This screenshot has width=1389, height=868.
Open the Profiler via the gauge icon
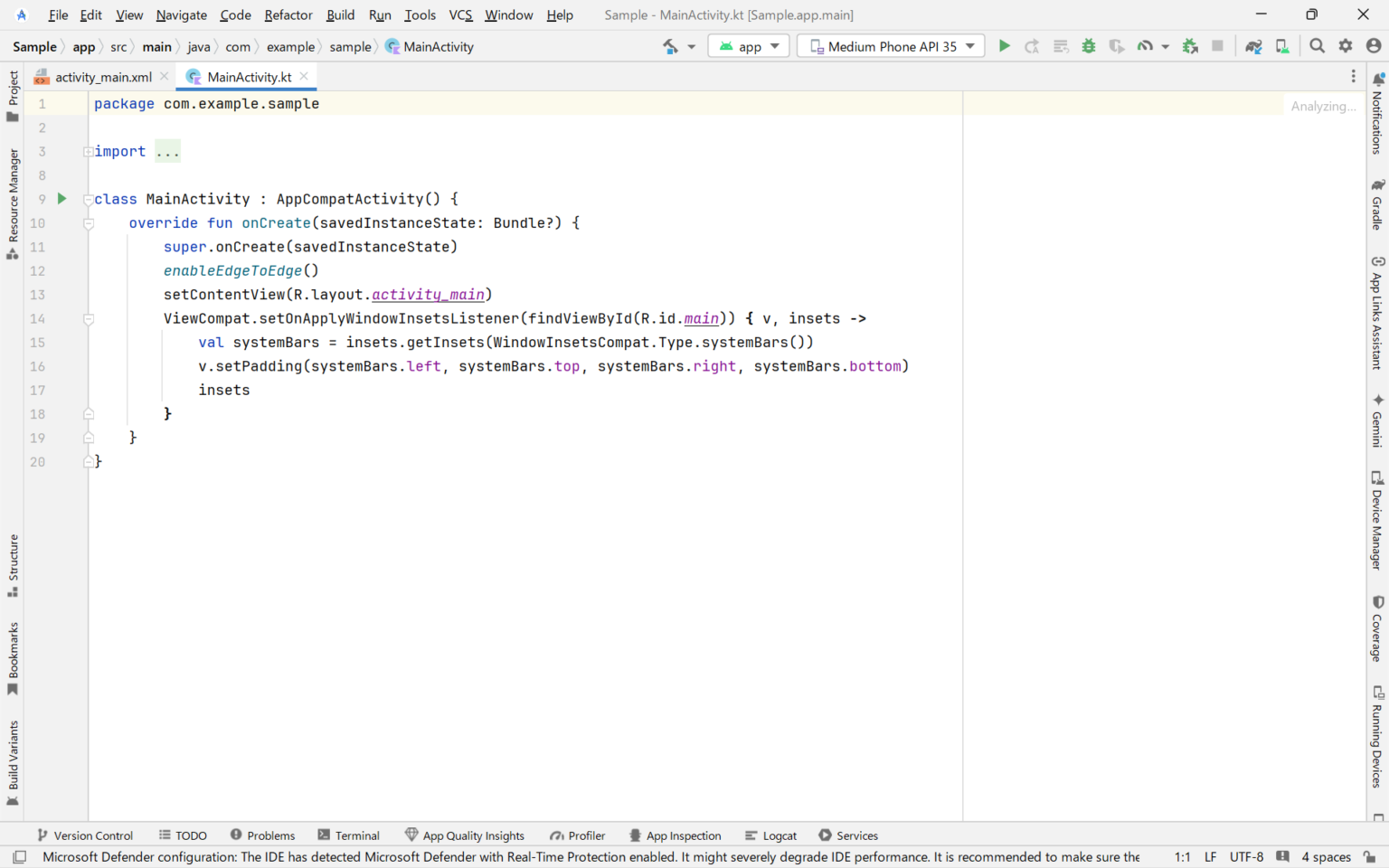click(1145, 45)
